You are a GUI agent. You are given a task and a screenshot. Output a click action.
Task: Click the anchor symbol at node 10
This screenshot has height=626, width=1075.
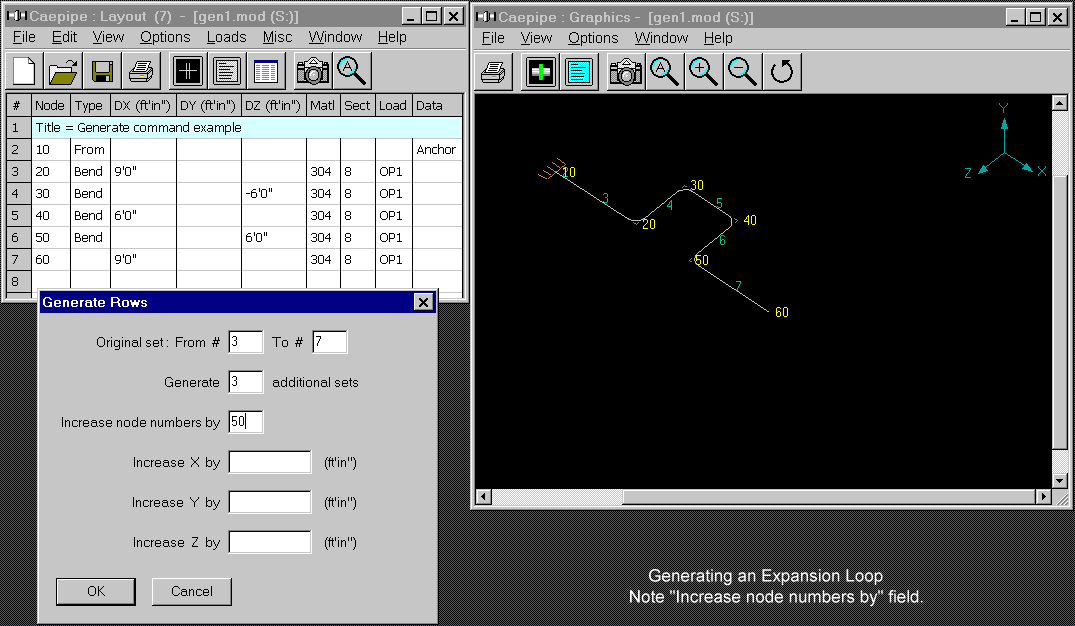[551, 169]
